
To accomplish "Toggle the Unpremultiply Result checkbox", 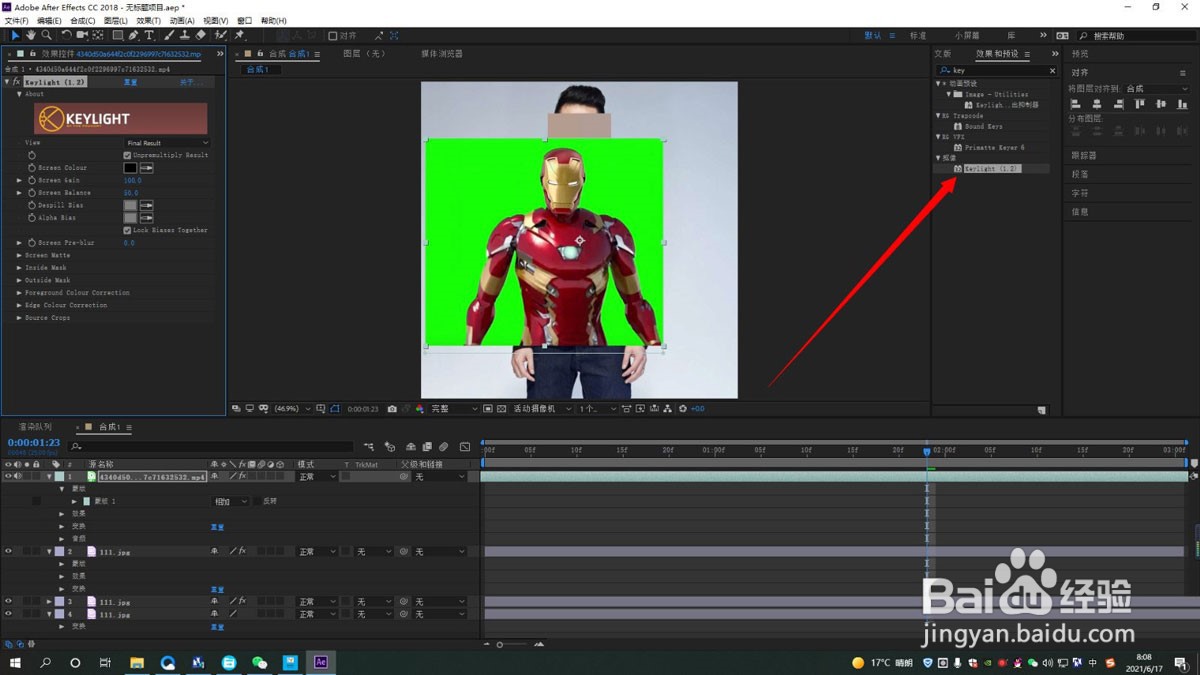I will point(127,155).
